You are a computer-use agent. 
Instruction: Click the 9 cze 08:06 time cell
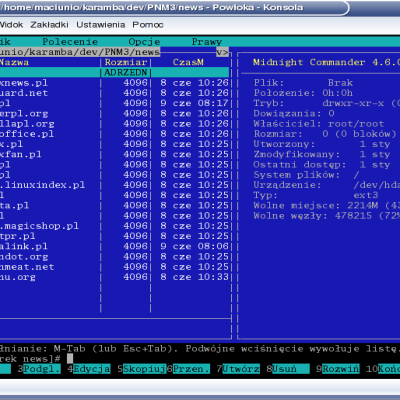194,246
